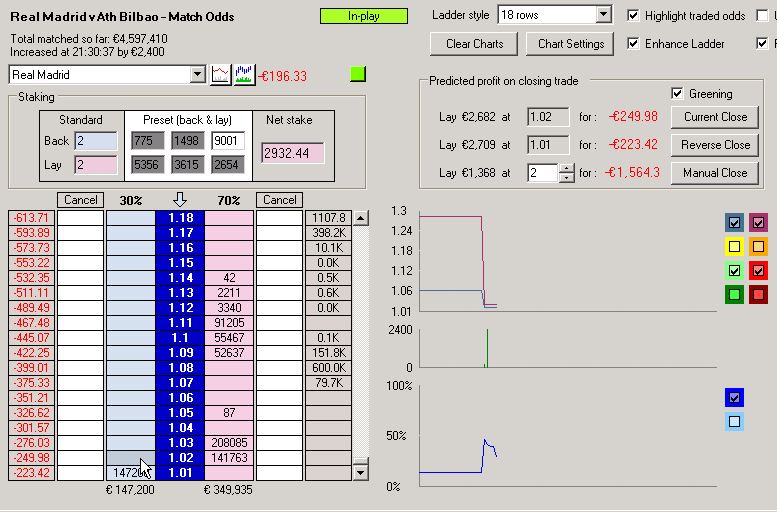The width and height of the screenshot is (777, 512).
Task: Toggle the light blue percentage chart swatch
Action: (735, 422)
